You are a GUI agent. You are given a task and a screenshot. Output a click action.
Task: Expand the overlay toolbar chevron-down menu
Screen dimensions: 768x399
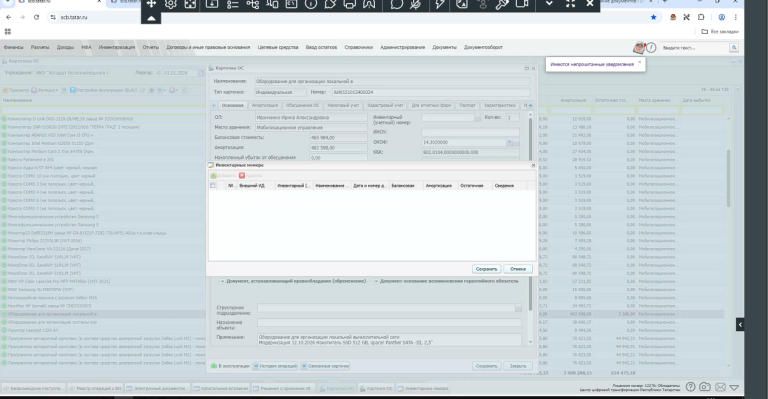coord(549,3)
